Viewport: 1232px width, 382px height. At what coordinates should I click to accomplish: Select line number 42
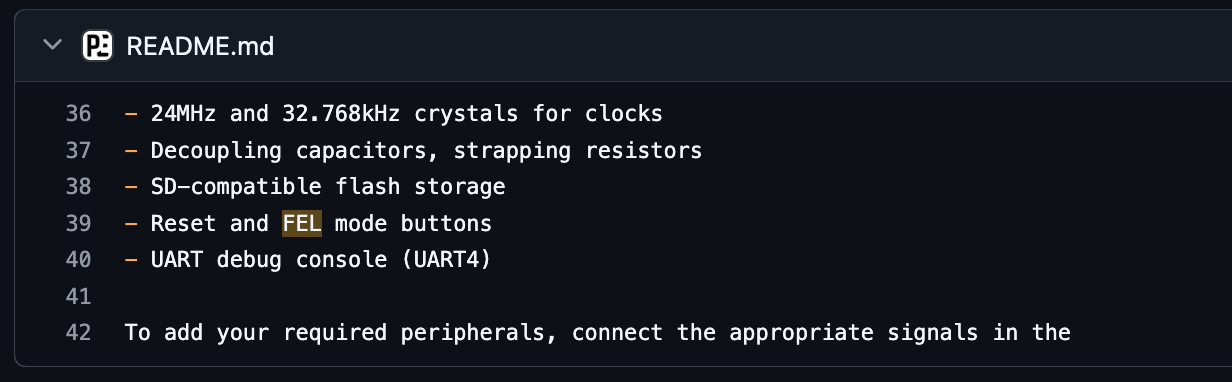(x=79, y=332)
